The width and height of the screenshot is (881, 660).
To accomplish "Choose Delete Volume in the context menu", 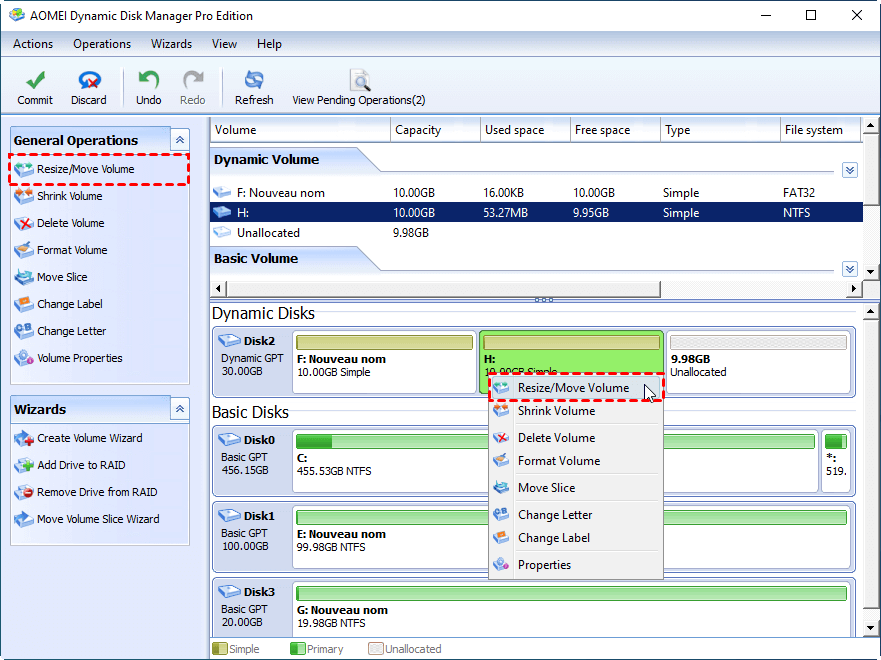I will tap(576, 438).
